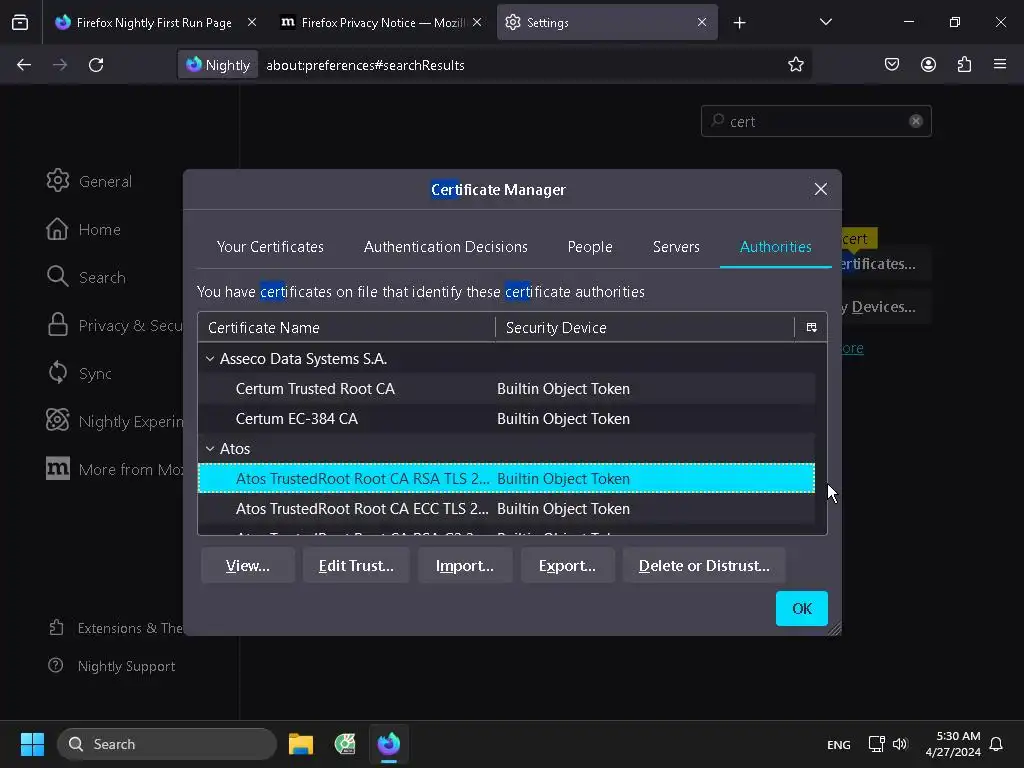Collapse the Atos certificate group
Image resolution: width=1024 pixels, height=768 pixels.
coord(210,449)
